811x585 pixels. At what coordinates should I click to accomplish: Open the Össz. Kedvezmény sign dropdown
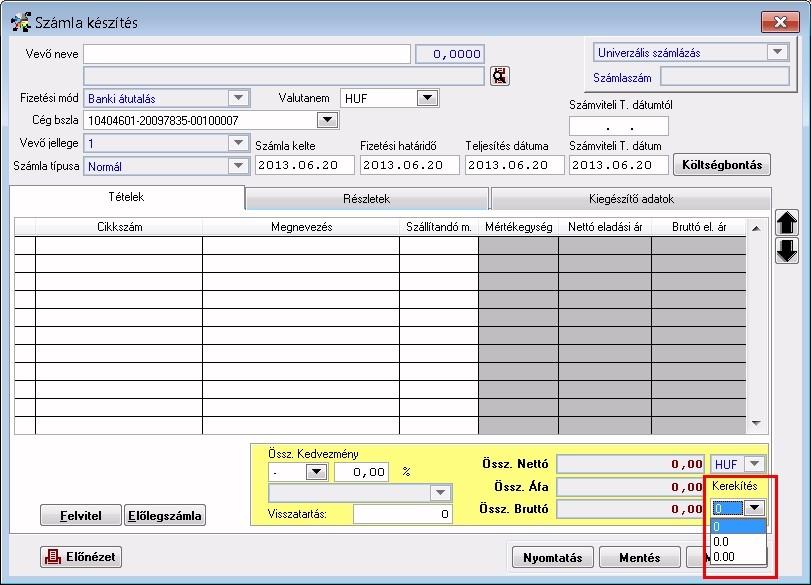[x=316, y=472]
